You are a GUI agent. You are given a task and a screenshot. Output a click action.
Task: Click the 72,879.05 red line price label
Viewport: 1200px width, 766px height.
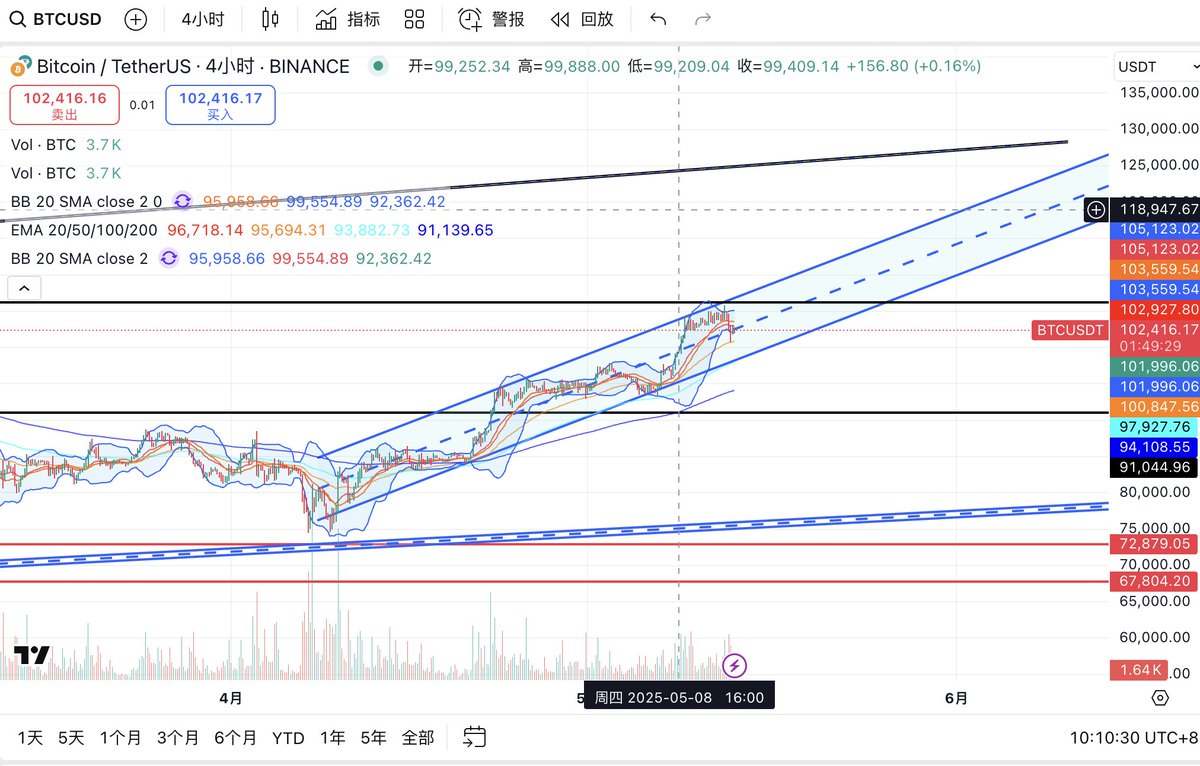[1154, 543]
